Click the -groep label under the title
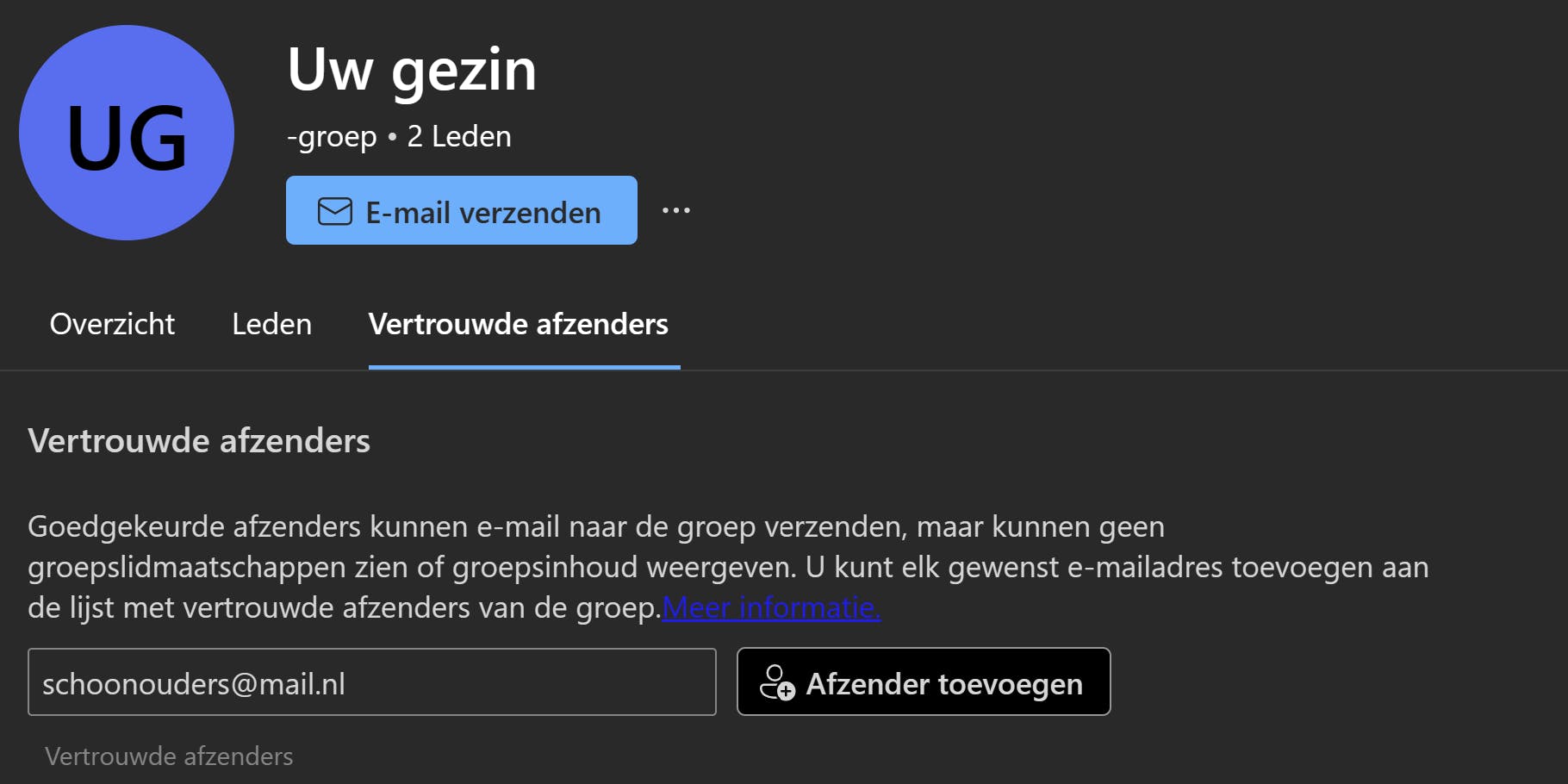The height and width of the screenshot is (784, 1568). point(332,136)
